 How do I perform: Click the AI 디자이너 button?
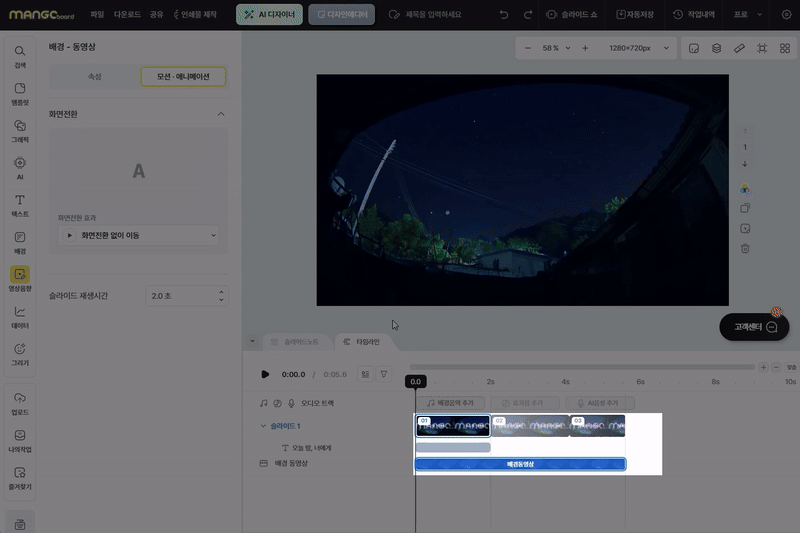269,15
